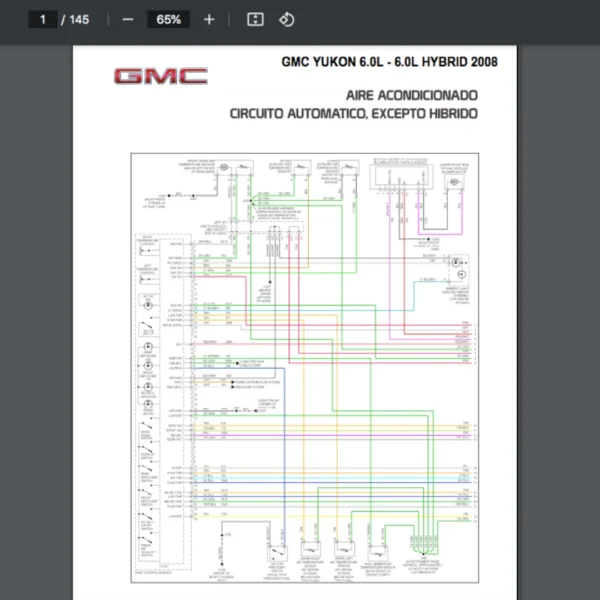Click the CIRCUITO AUTOMATICO, EXCEPTO HIBRIDO subtitle
The width and height of the screenshot is (600, 600).
pyautogui.click(x=354, y=113)
